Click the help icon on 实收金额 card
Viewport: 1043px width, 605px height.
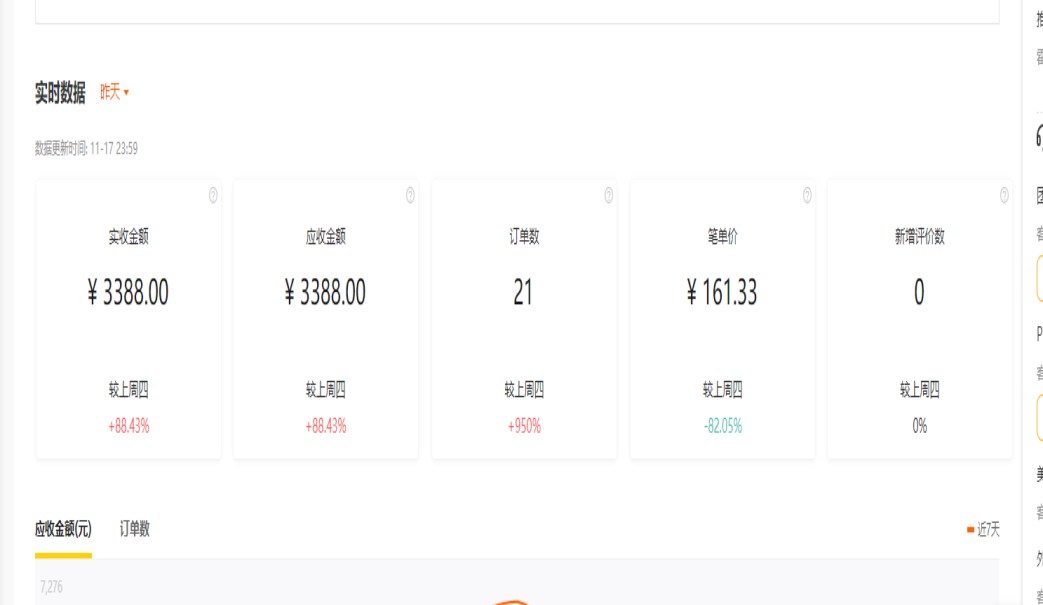click(213, 196)
